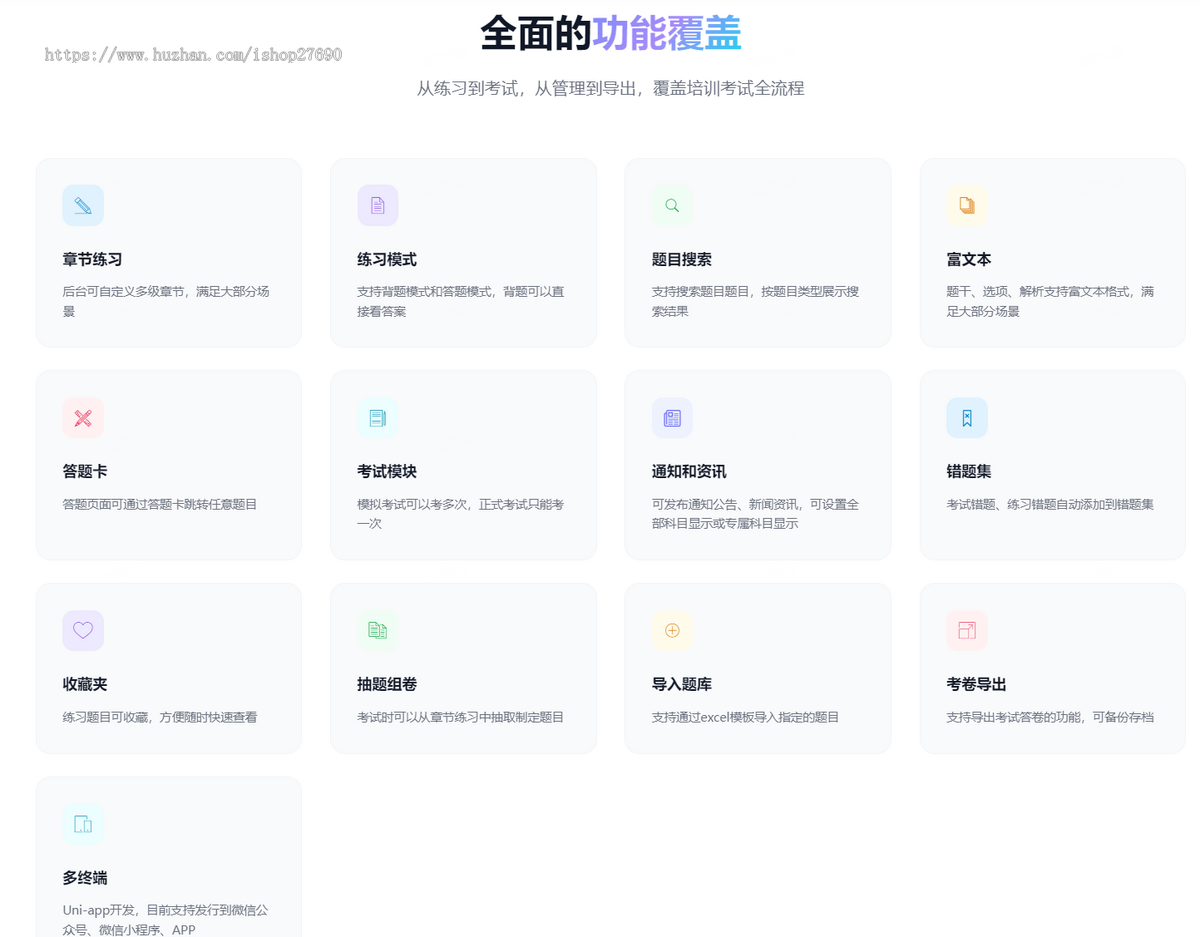This screenshot has height=937, width=1200.
Task: Click description 考试时可以从章节练习中抽取制定题目
Action: click(461, 717)
